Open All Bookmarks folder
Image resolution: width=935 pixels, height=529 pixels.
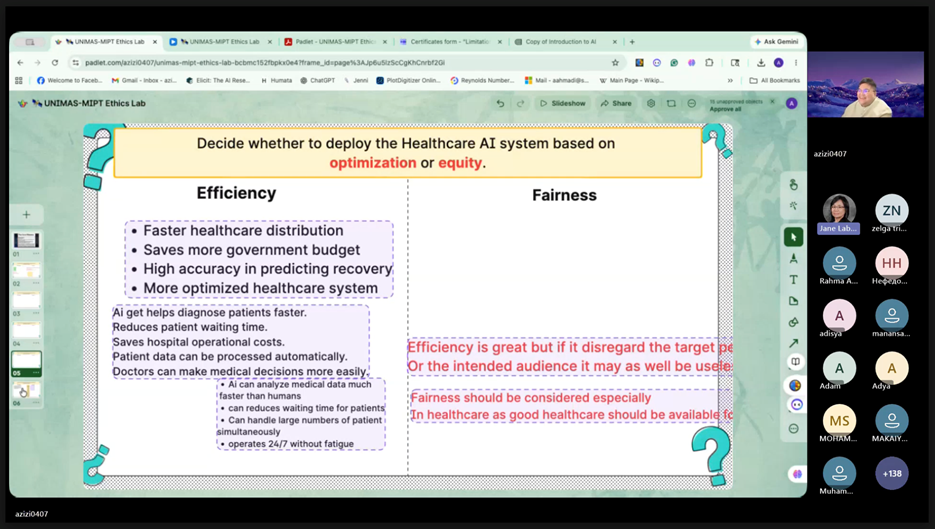click(774, 80)
